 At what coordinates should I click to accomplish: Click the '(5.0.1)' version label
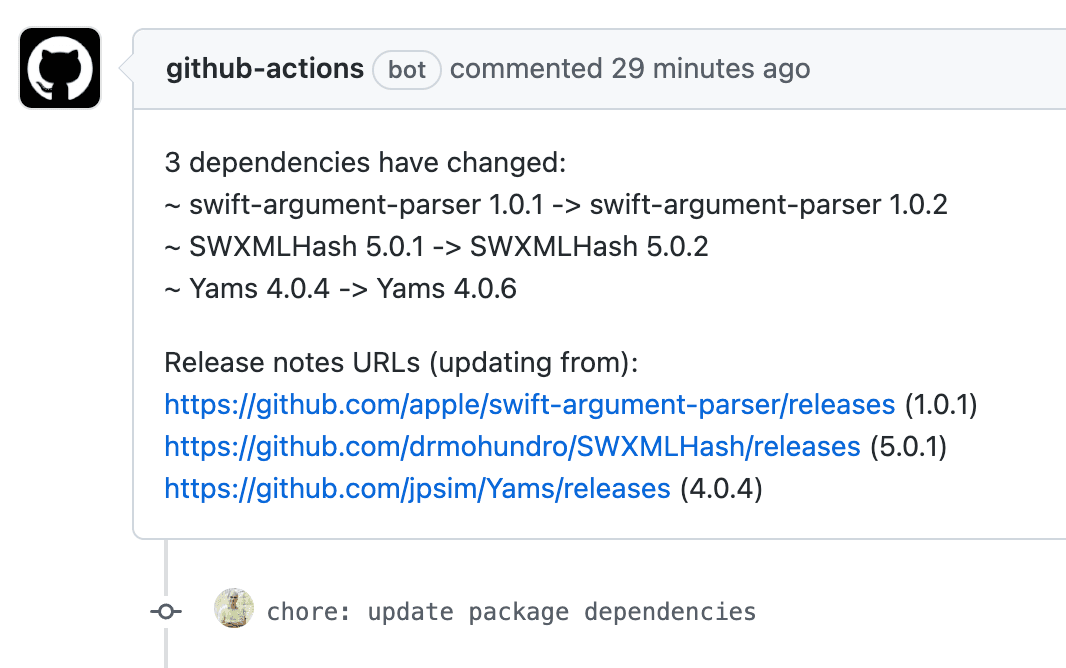(x=905, y=446)
